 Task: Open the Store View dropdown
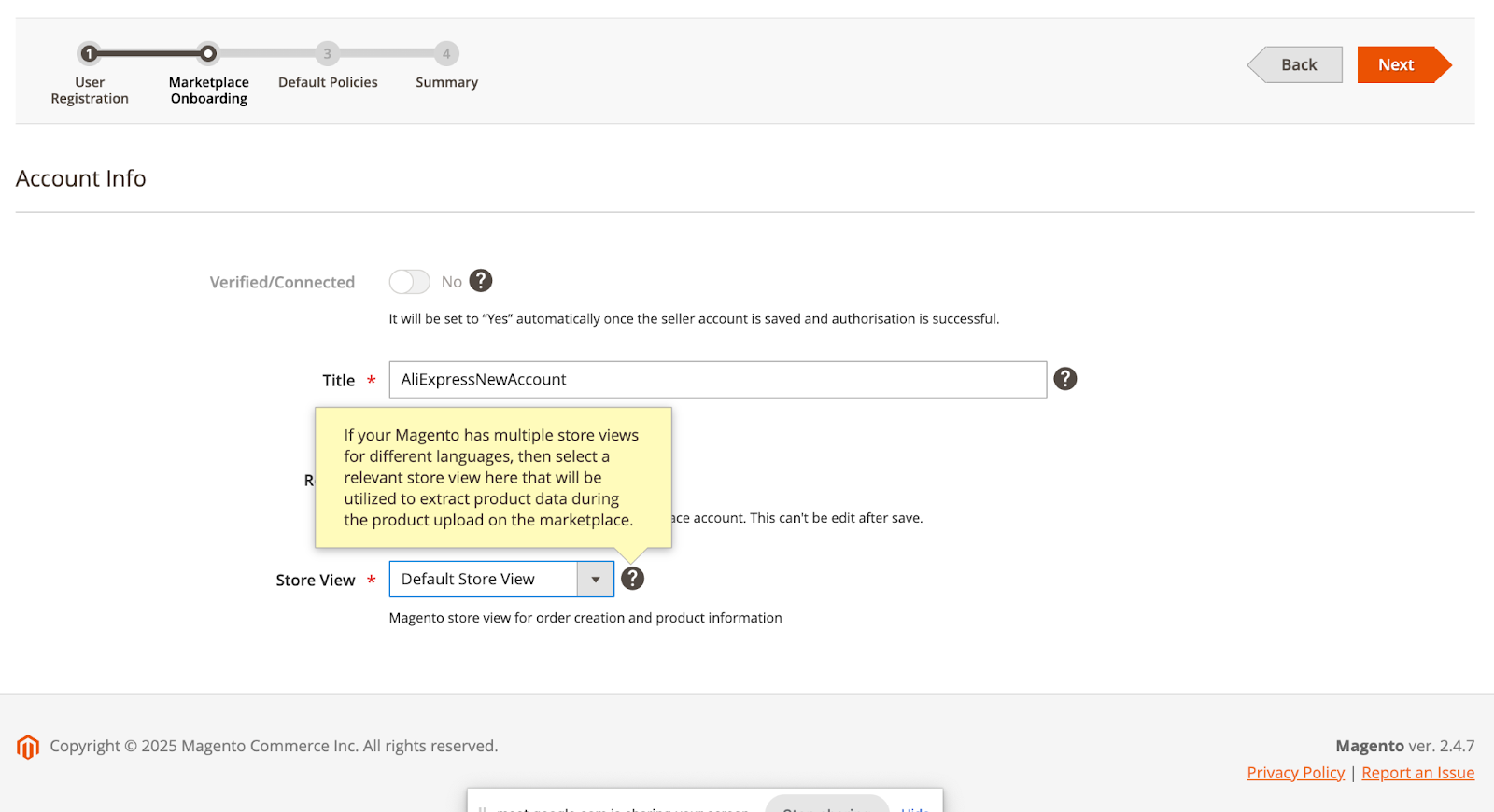pos(483,580)
